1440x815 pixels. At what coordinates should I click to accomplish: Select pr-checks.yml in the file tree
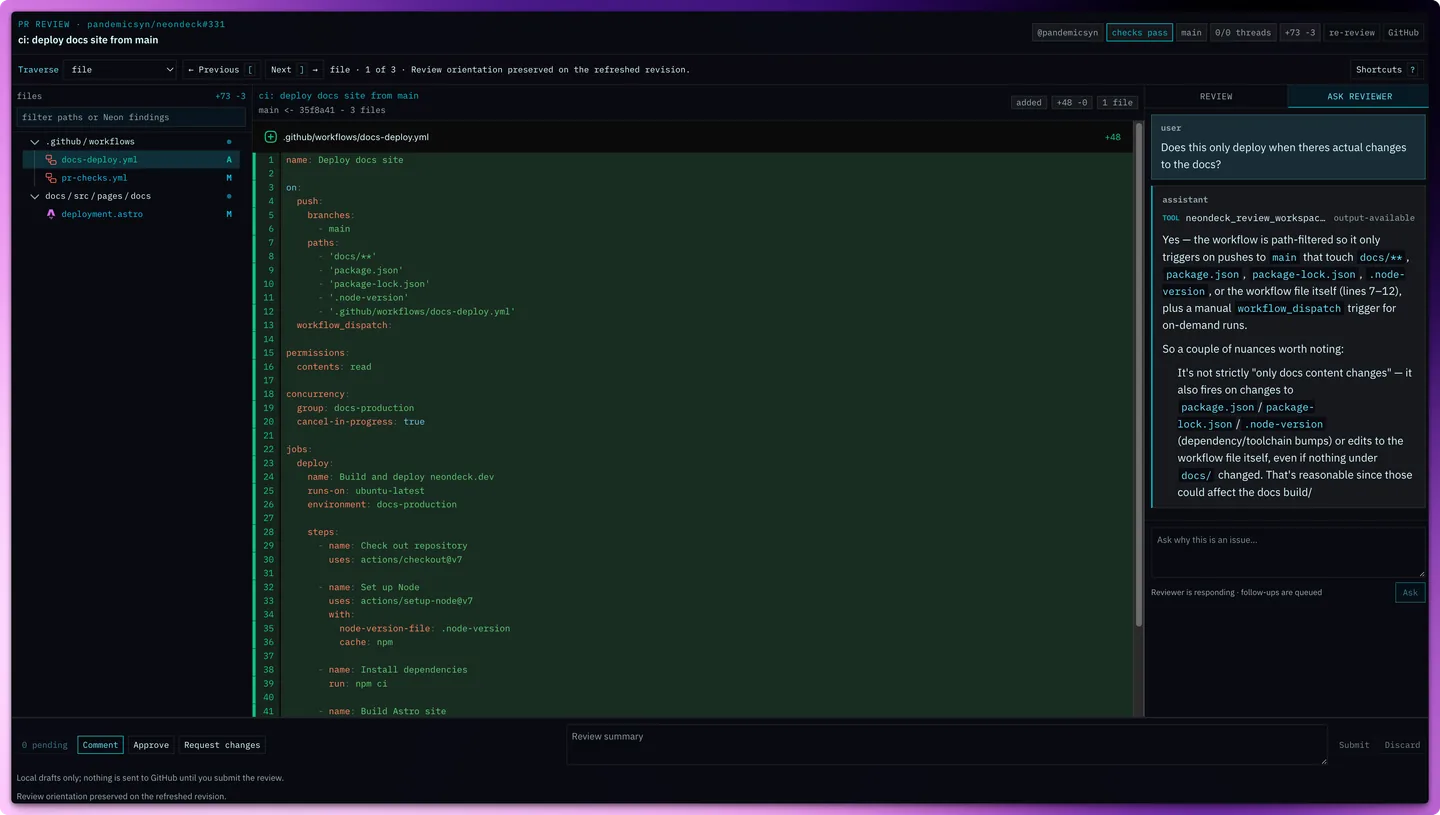pyautogui.click(x=131, y=178)
